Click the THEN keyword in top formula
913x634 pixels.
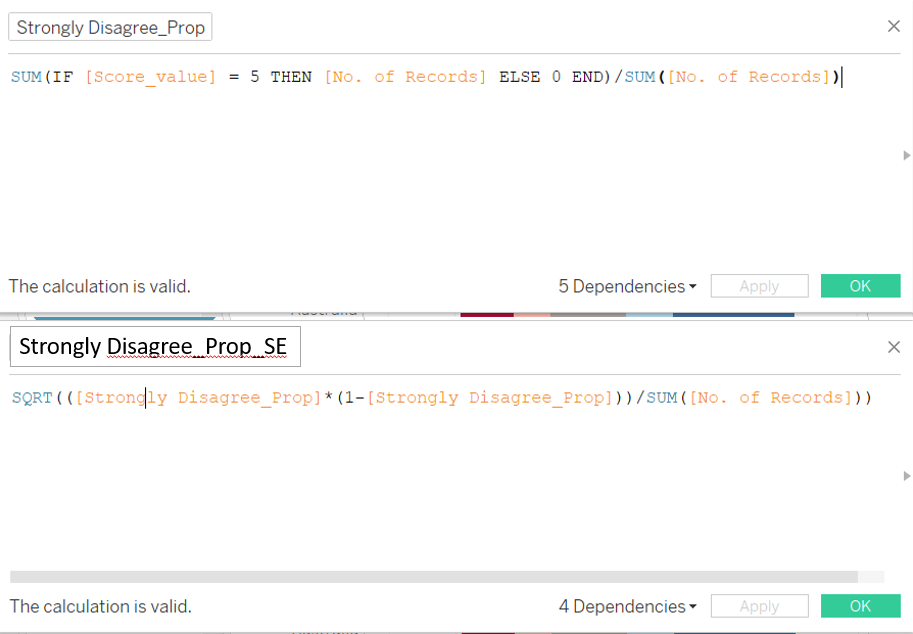pyautogui.click(x=291, y=77)
